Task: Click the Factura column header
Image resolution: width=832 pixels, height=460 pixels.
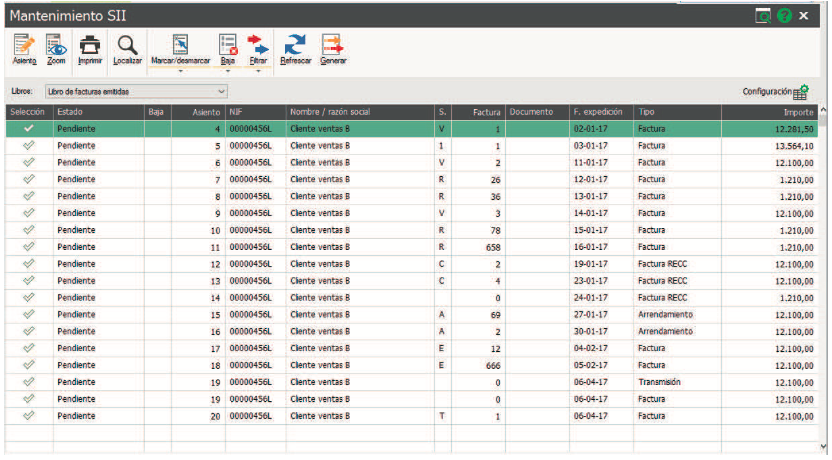Action: pos(478,112)
